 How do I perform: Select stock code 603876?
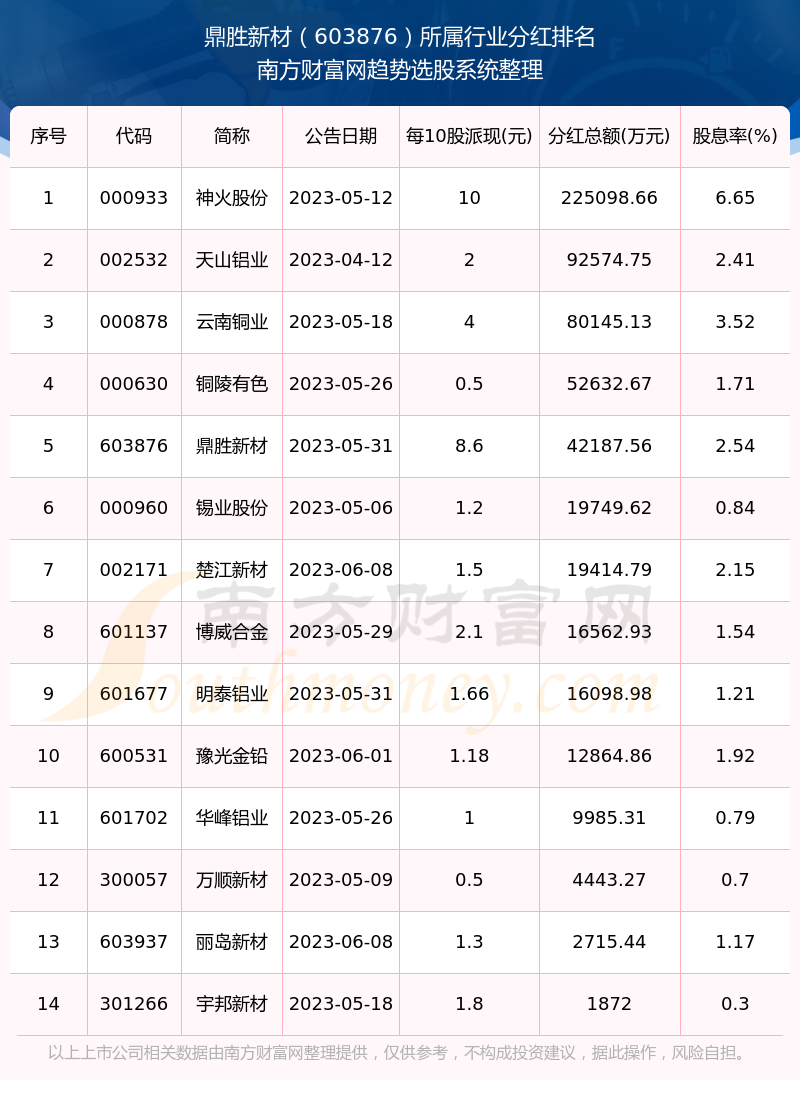134,446
